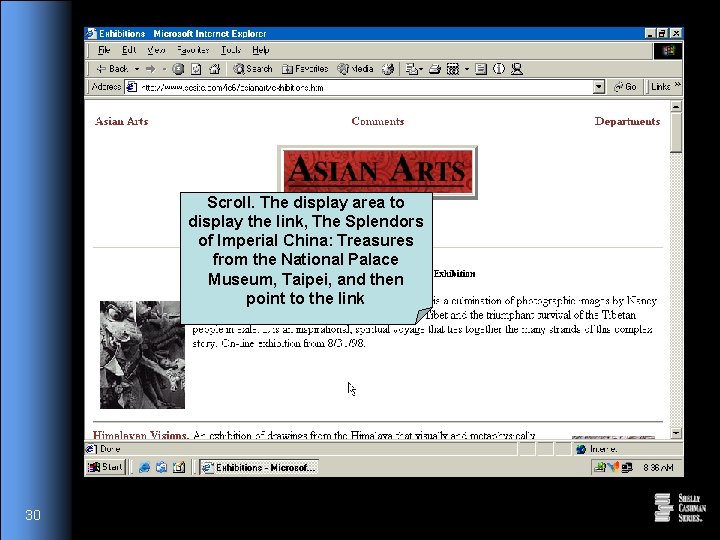Click Show Desktop Quick Launch icon

click(179, 467)
